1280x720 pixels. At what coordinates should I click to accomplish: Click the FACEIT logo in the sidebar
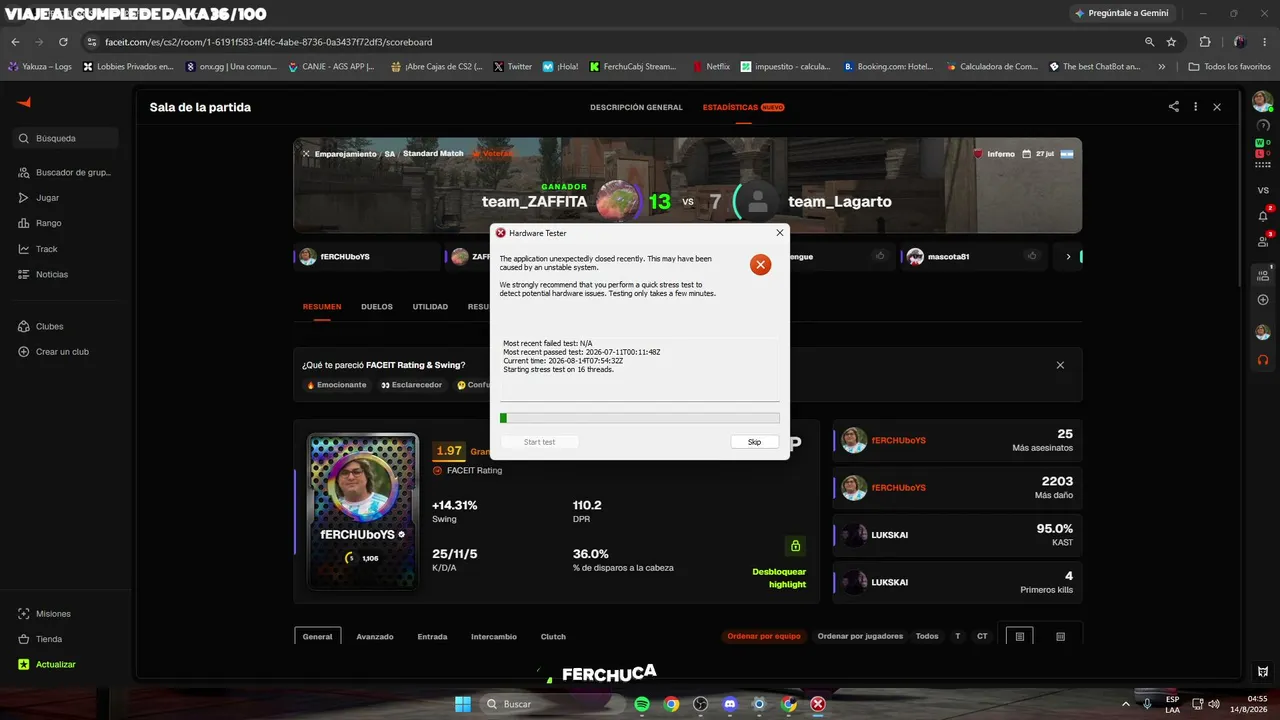click(x=24, y=103)
